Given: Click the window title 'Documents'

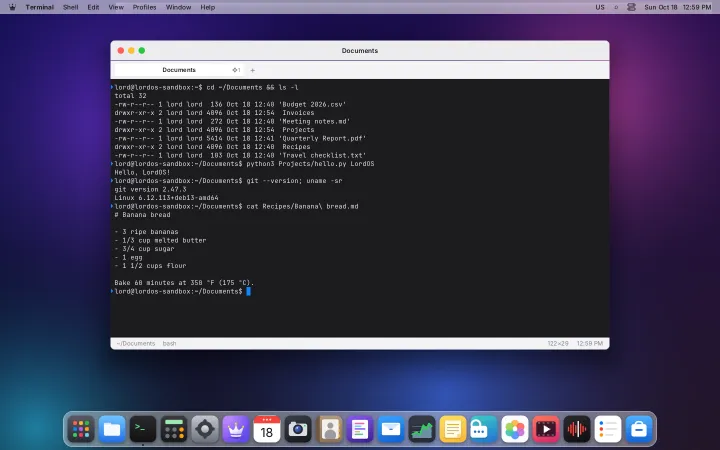Looking at the screenshot, I should pyautogui.click(x=360, y=51).
